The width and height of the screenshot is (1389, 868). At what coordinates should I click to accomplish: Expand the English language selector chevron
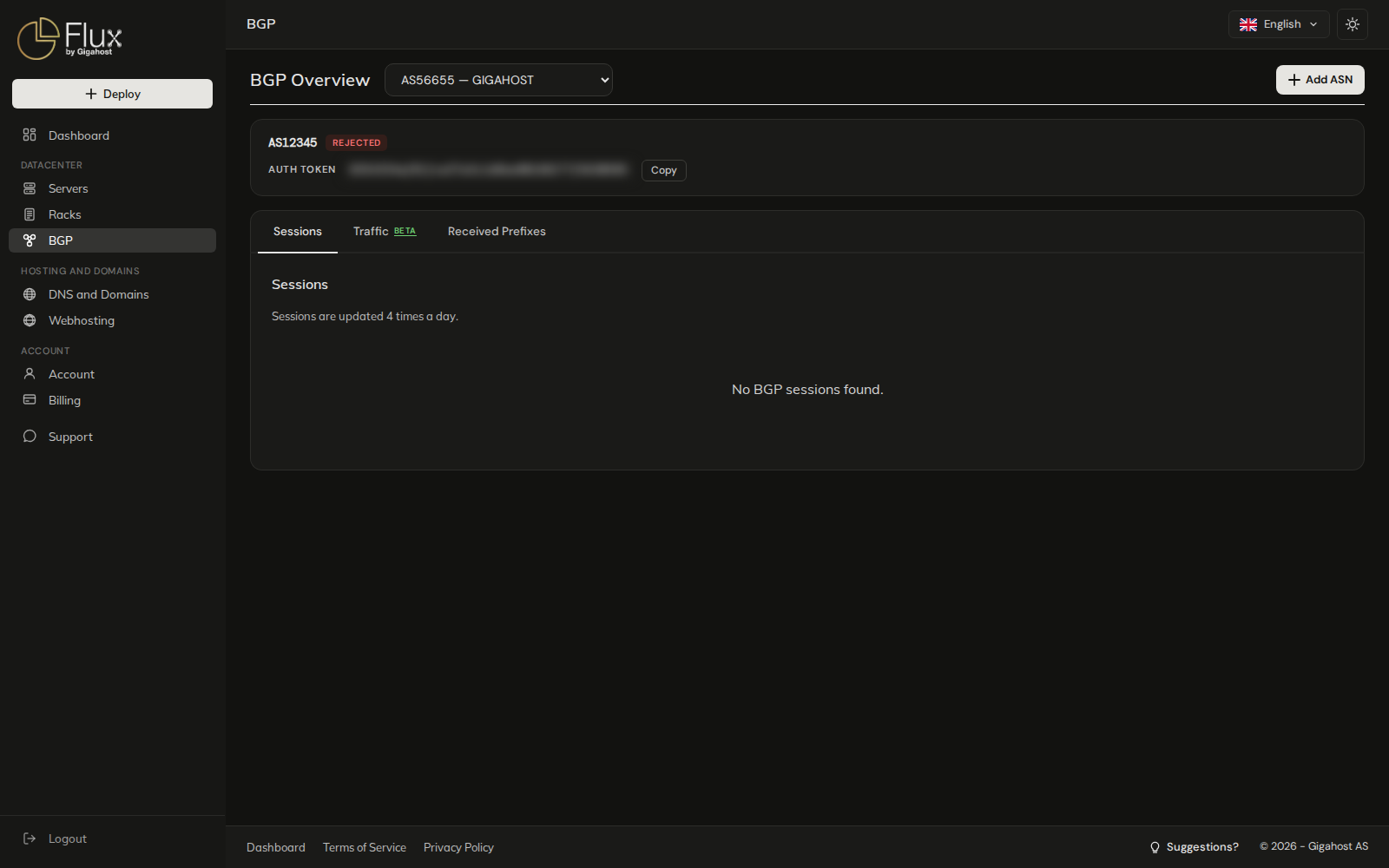pos(1313,24)
